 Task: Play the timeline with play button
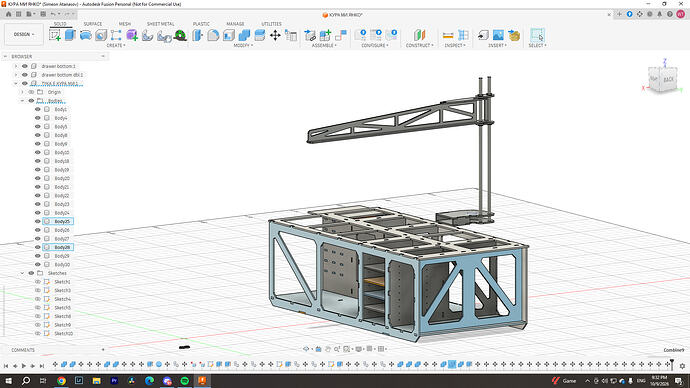24,366
